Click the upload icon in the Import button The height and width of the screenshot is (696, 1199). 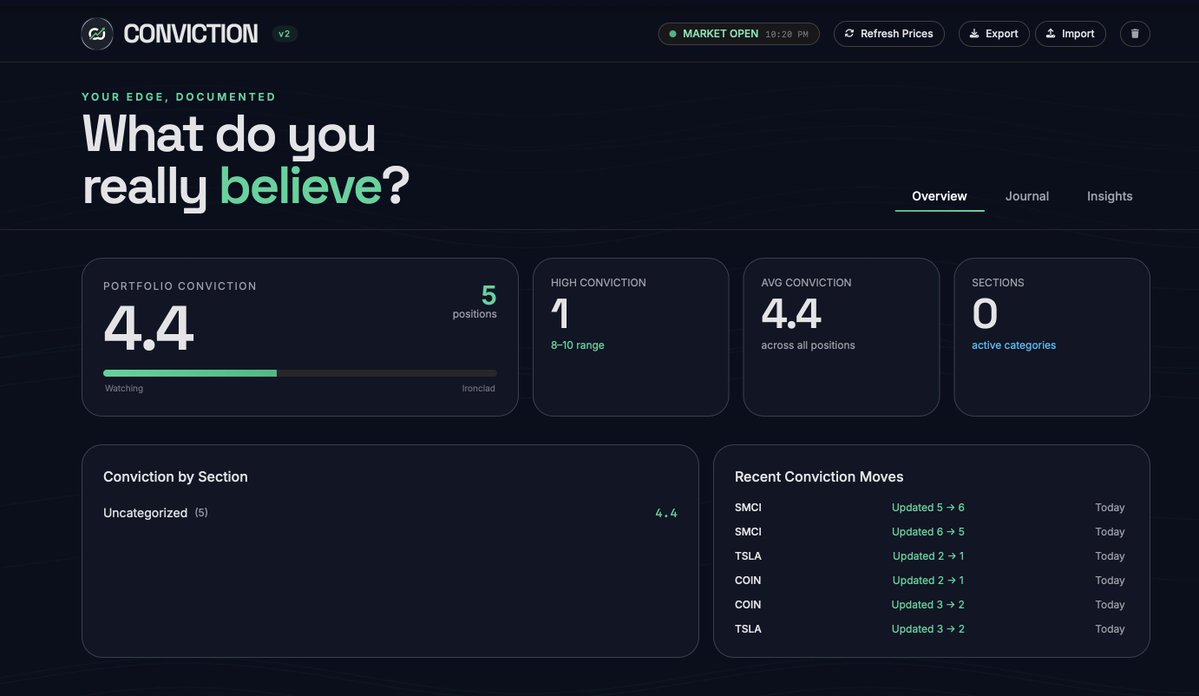click(x=1051, y=34)
